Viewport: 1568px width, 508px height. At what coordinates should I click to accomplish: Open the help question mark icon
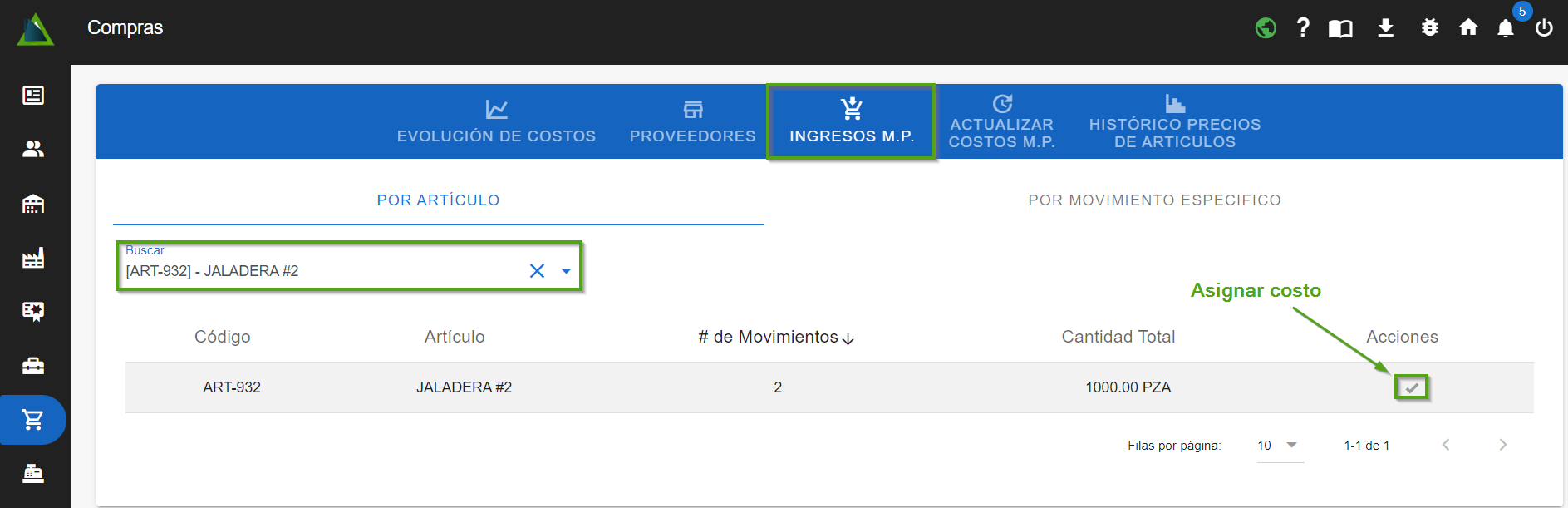coord(1303,28)
